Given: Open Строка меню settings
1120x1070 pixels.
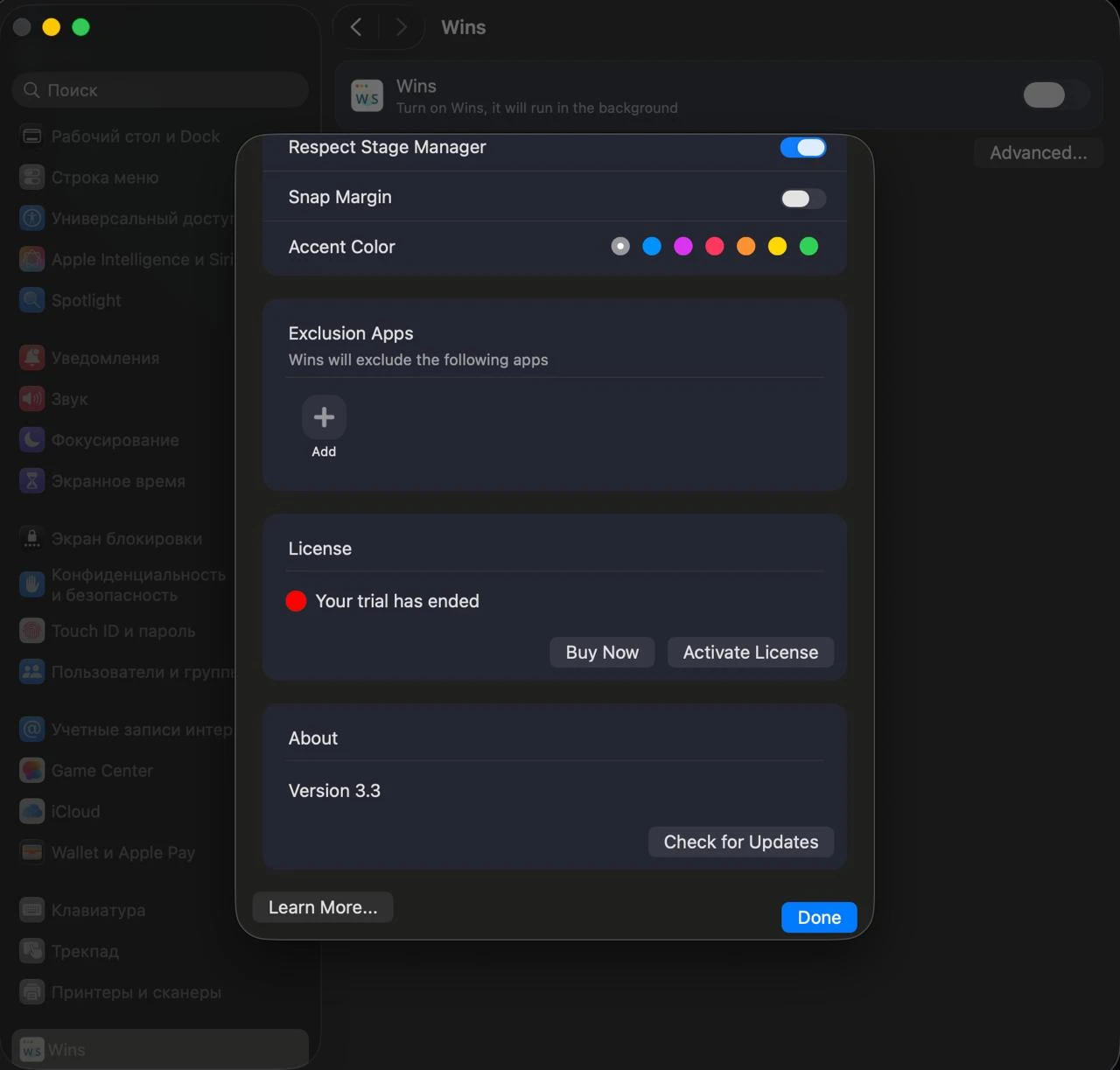Looking at the screenshot, I should (105, 178).
